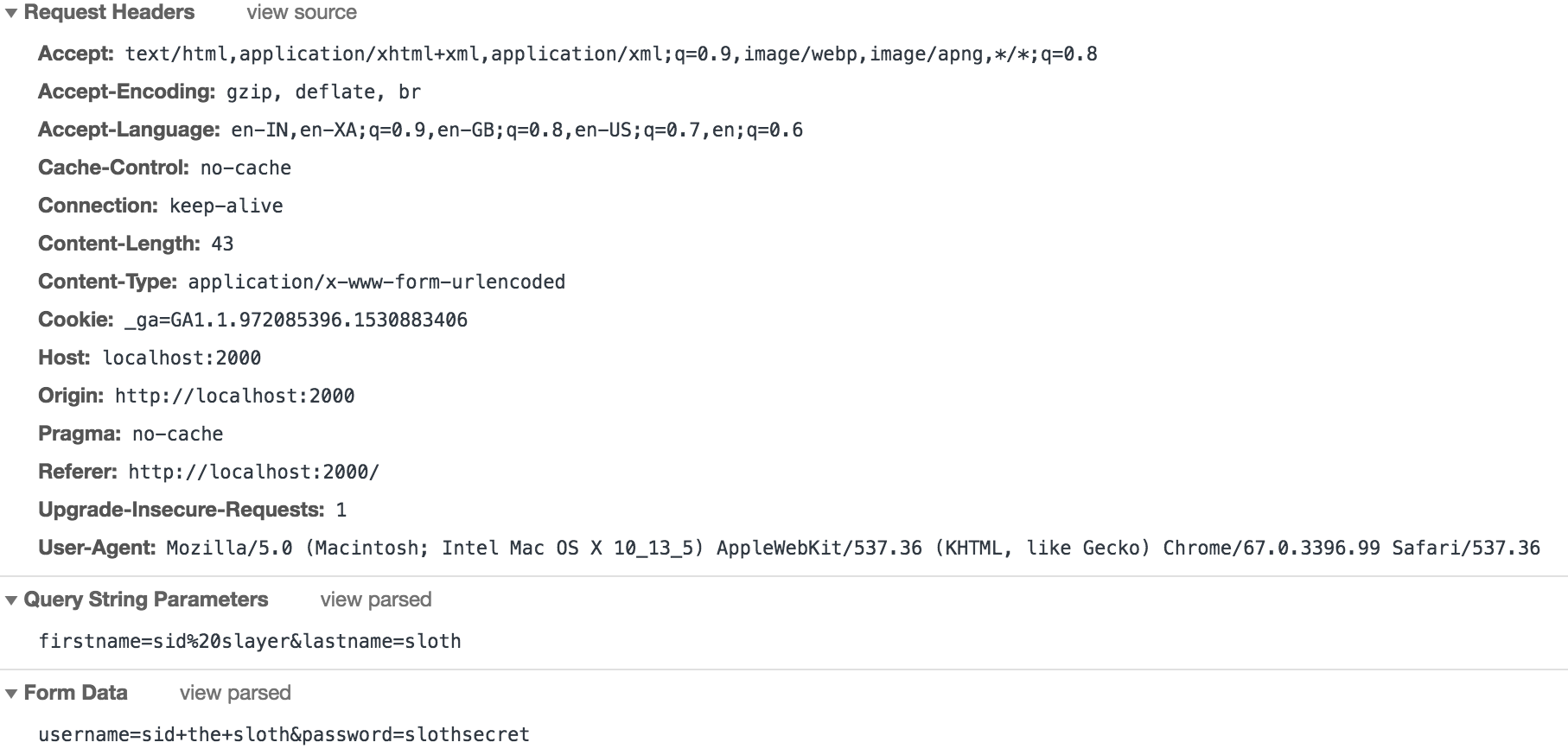Click view parsed next to Form Data
This screenshot has height=755, width=1568.
click(234, 692)
